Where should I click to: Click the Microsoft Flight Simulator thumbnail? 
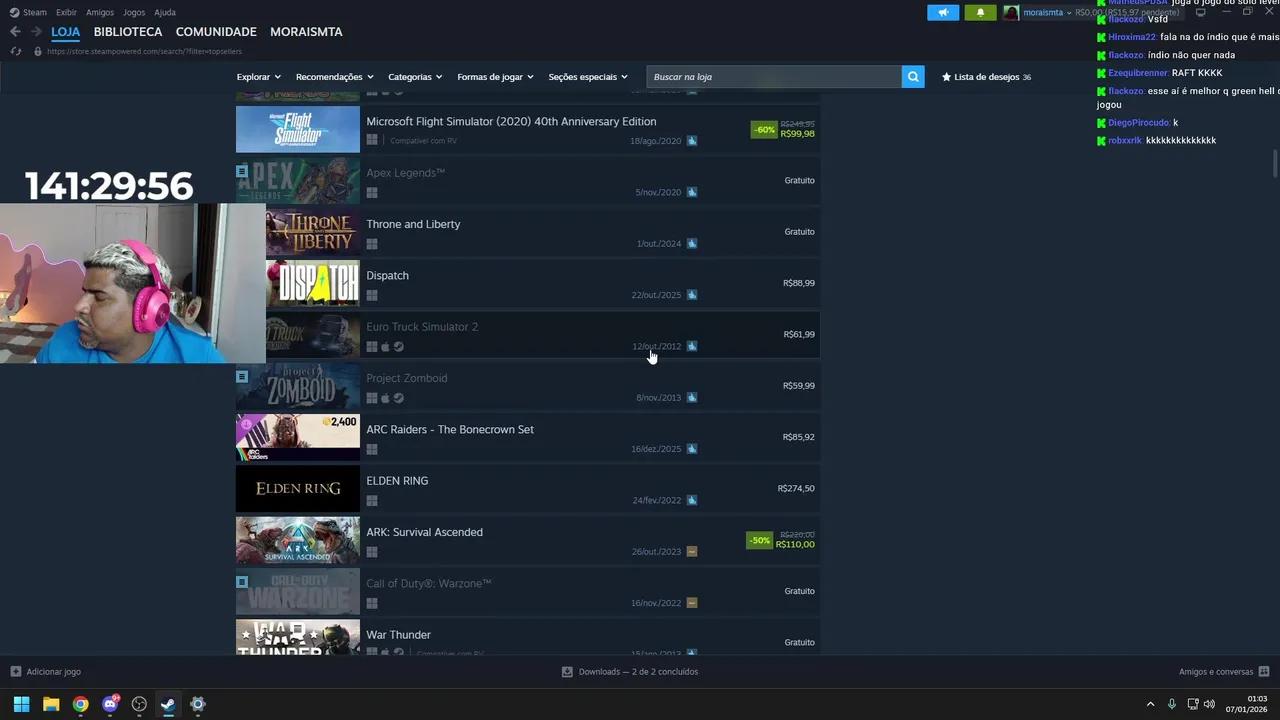[x=297, y=129]
